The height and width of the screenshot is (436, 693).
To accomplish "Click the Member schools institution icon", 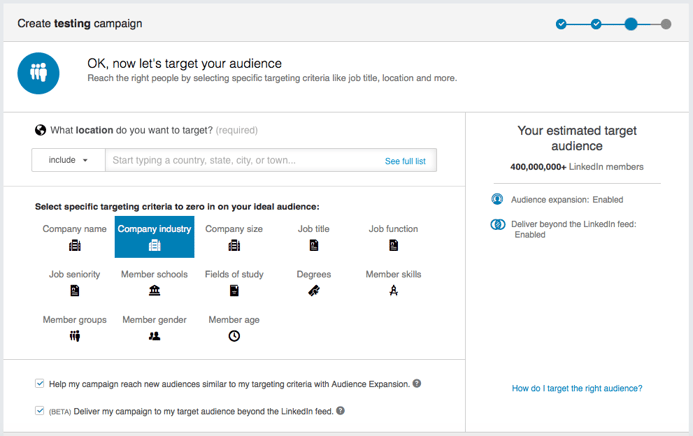I will (154, 291).
